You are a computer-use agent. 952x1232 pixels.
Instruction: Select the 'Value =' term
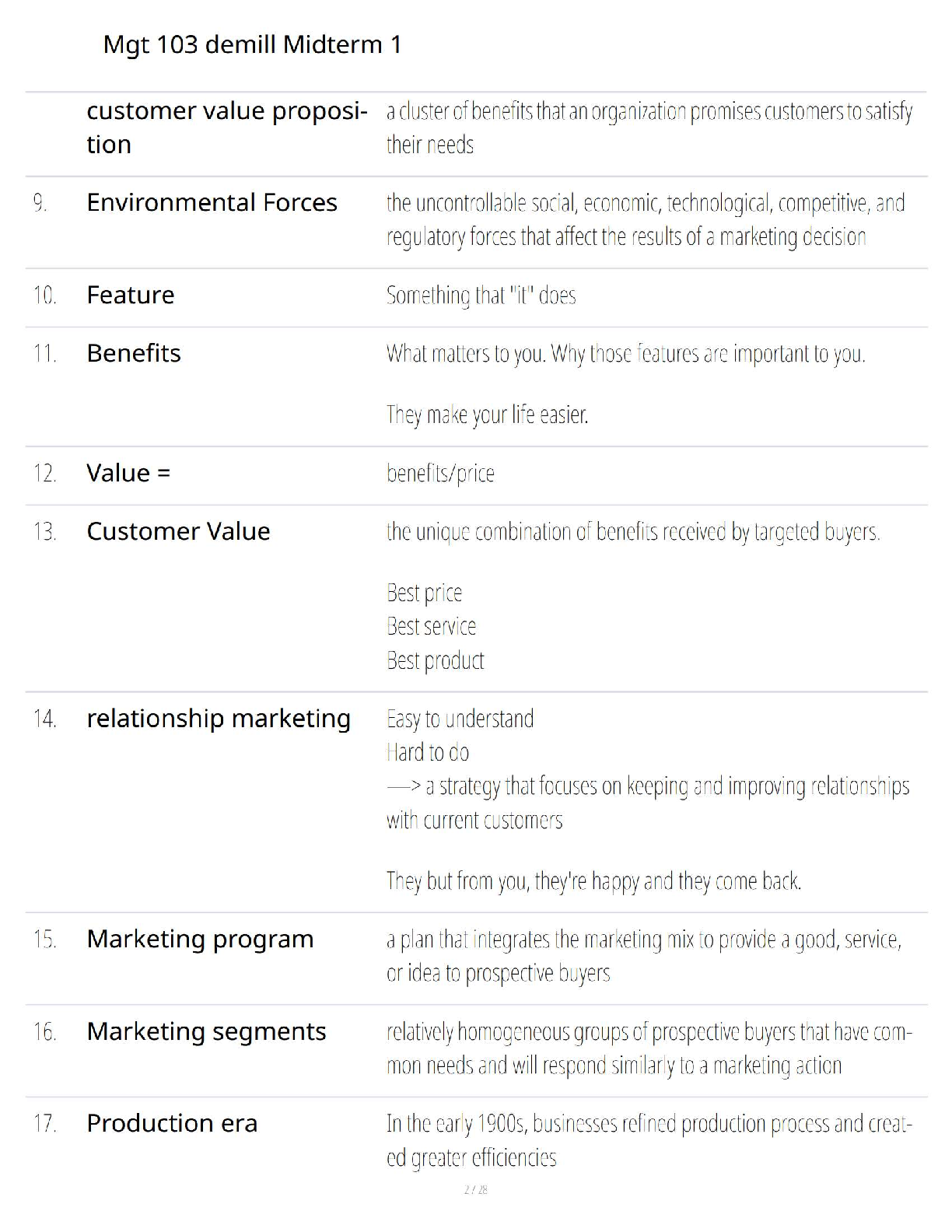point(128,474)
